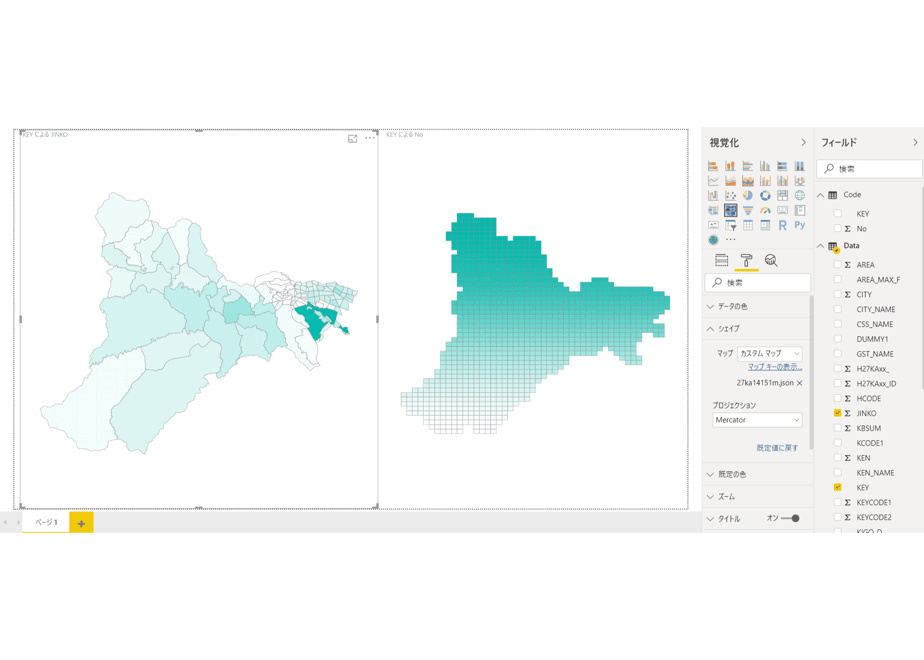Switch to the Analytics tab
The height and width of the screenshot is (660, 924).
click(771, 260)
